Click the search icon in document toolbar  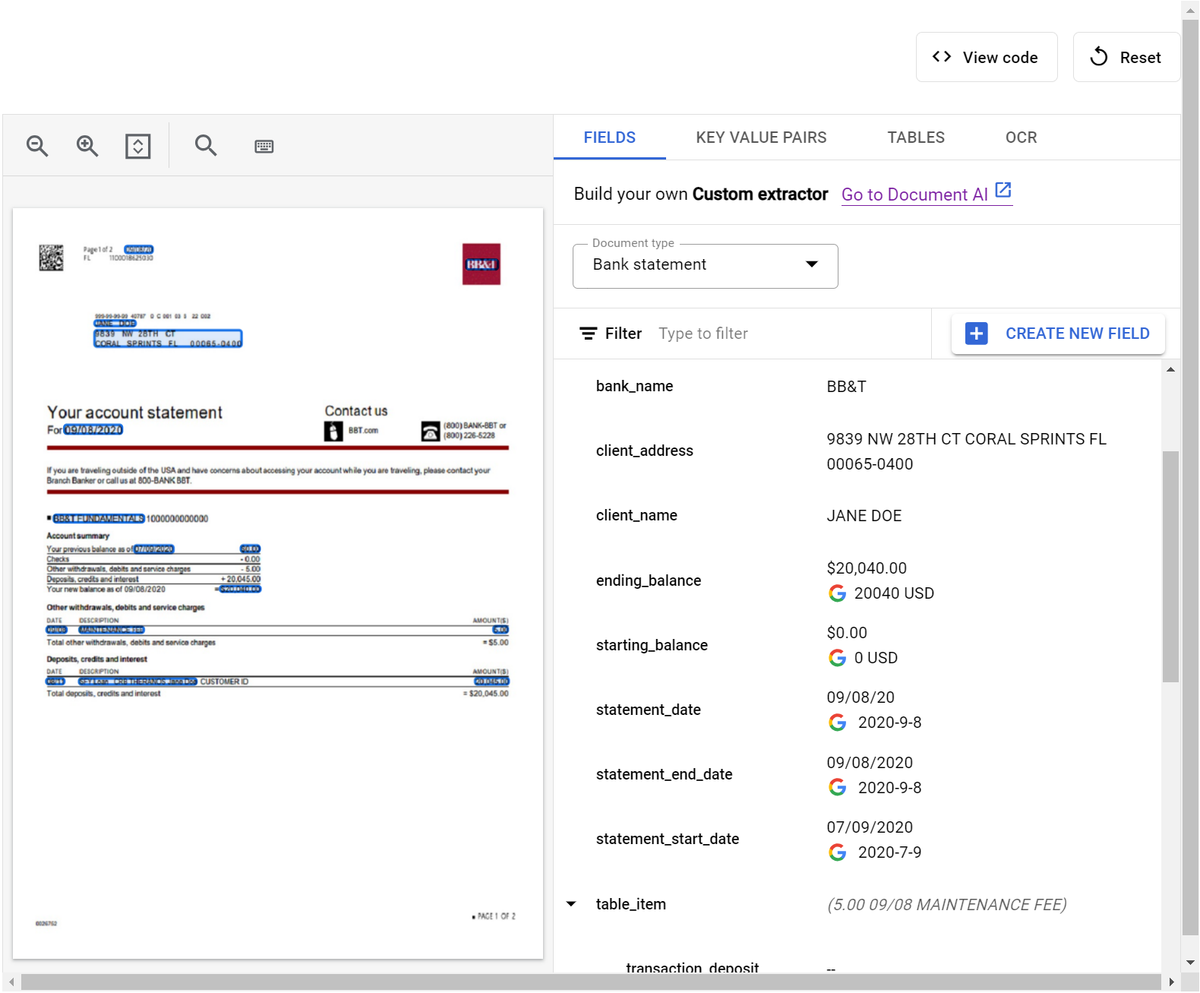click(x=206, y=146)
